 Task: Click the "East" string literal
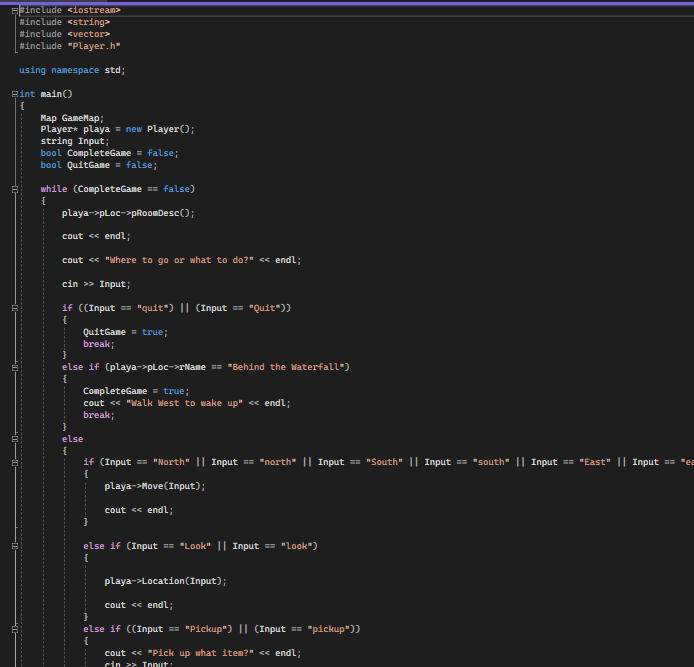click(595, 463)
